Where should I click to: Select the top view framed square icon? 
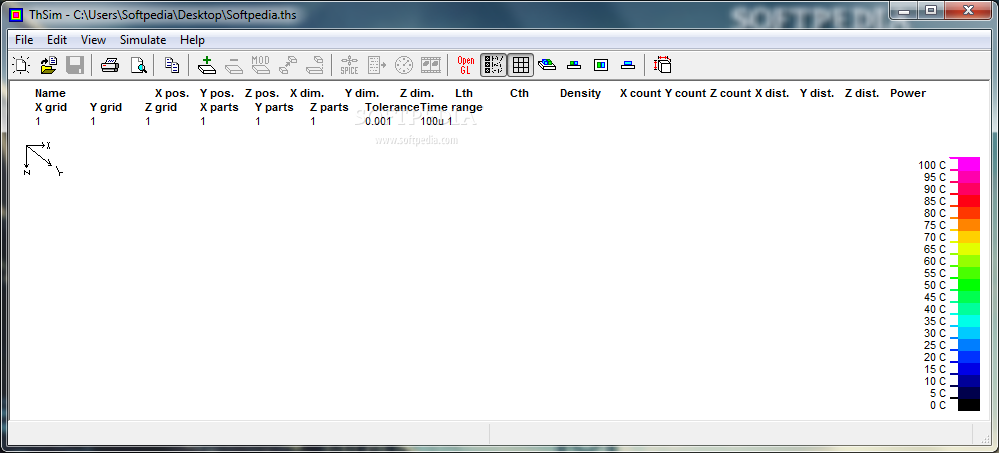[601, 65]
